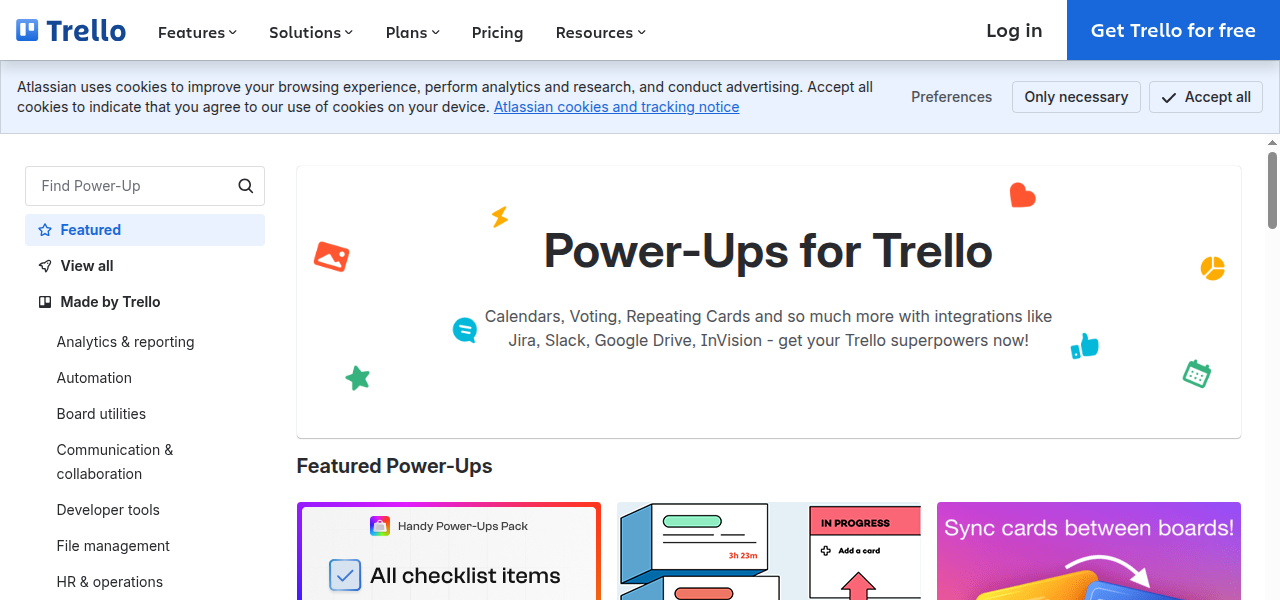Select the Featured star icon in sidebar
1280x600 pixels.
pos(44,230)
